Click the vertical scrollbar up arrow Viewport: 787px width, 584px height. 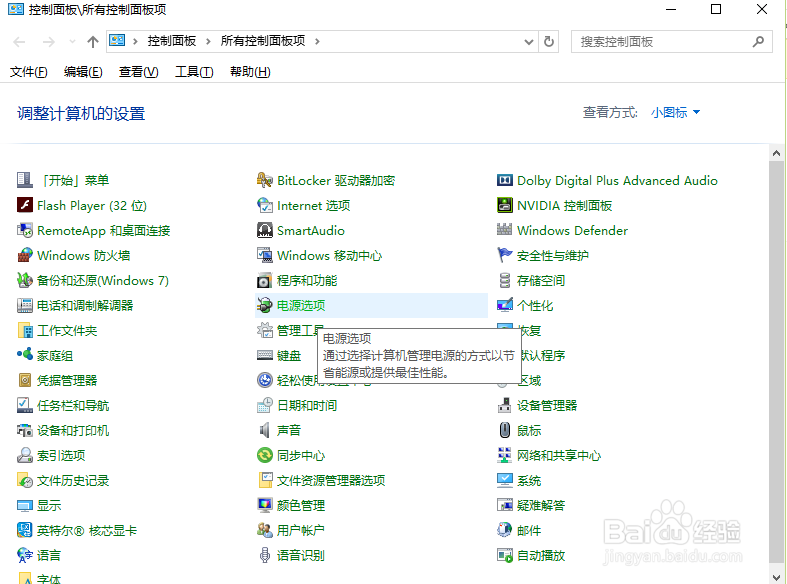(x=776, y=153)
